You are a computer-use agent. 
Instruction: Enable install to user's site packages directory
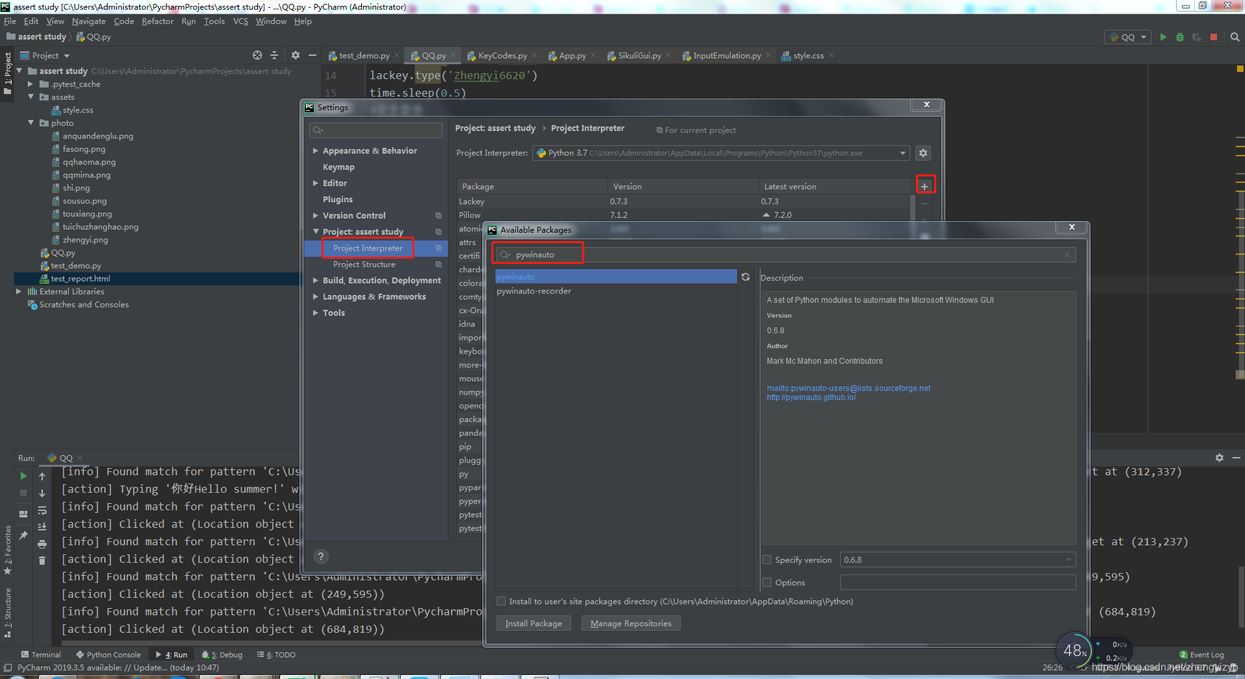pyautogui.click(x=501, y=601)
